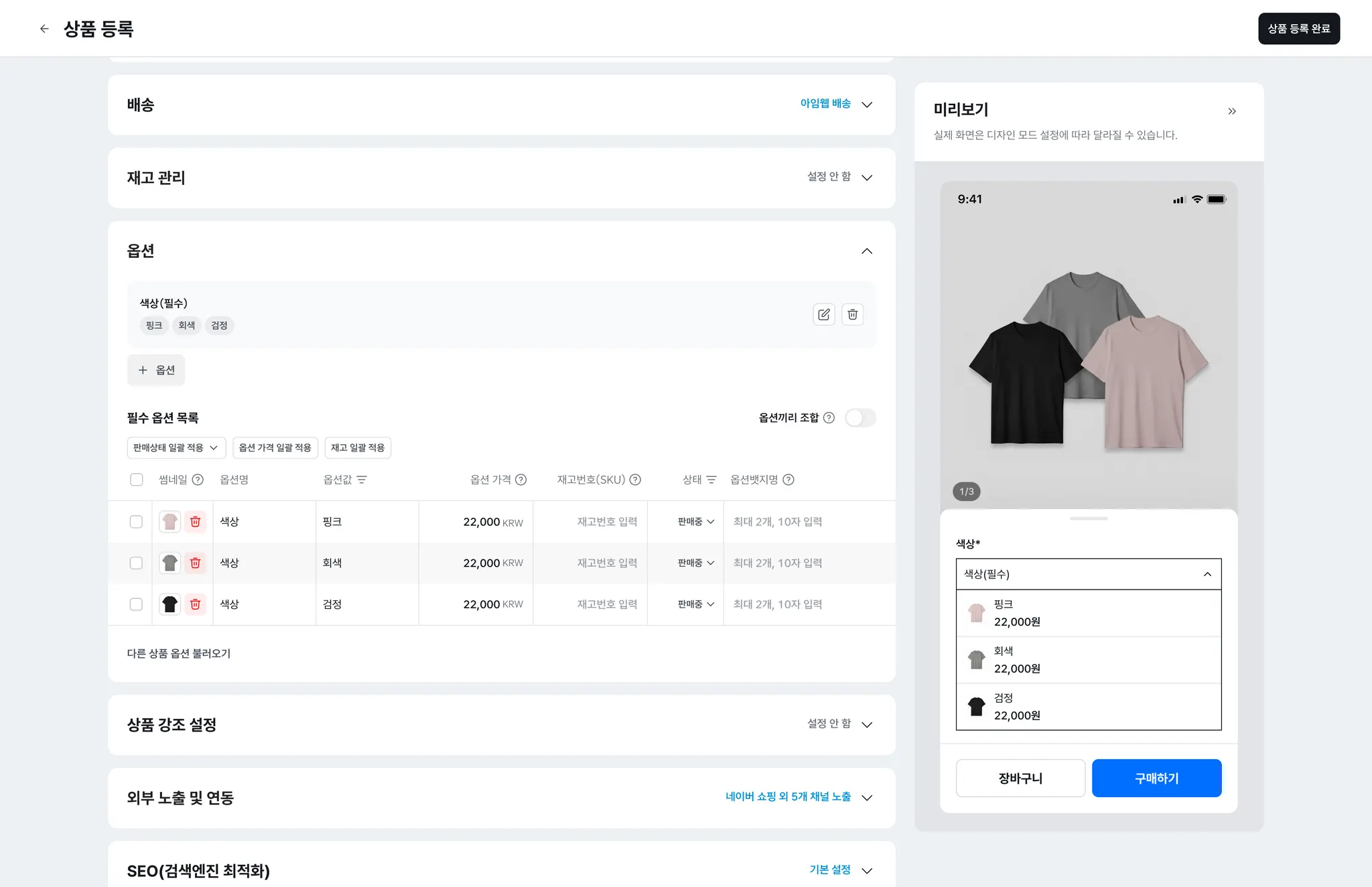Viewport: 1372px width, 887px height.
Task: Open 판매중 status dropdown in 핑크 row
Action: (695, 522)
